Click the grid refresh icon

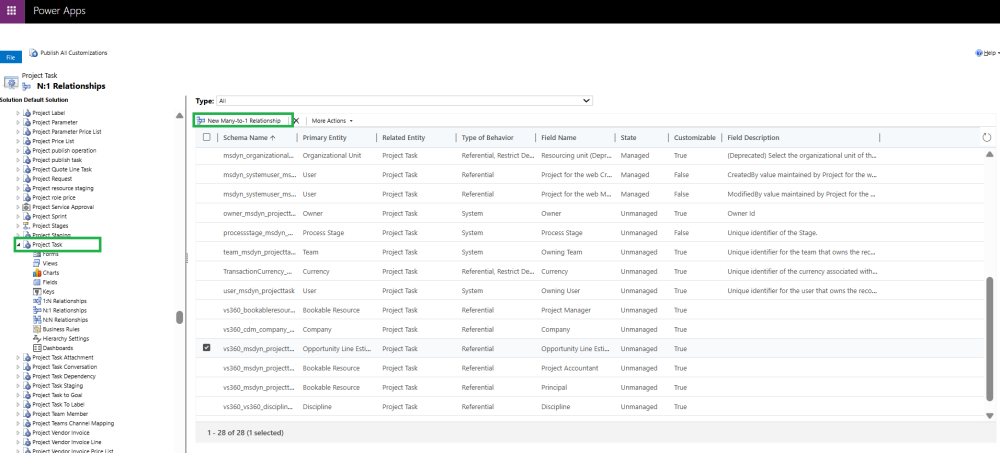tap(987, 137)
